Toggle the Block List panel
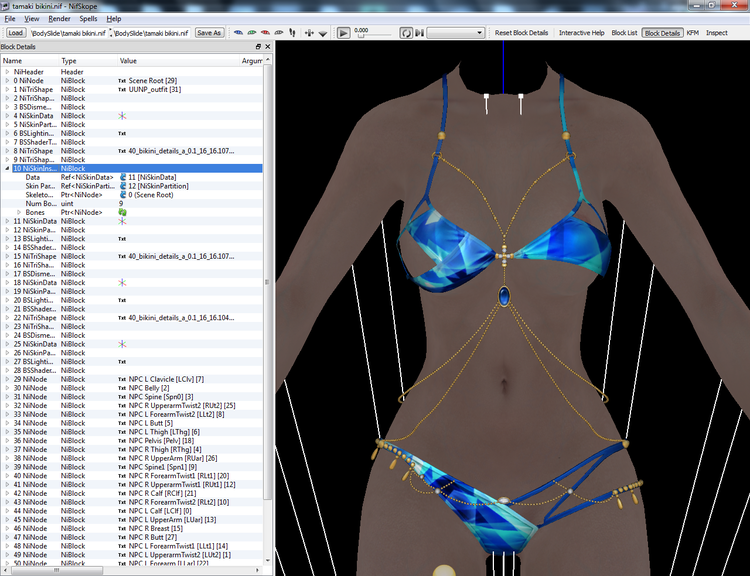750x576 pixels. tap(624, 33)
